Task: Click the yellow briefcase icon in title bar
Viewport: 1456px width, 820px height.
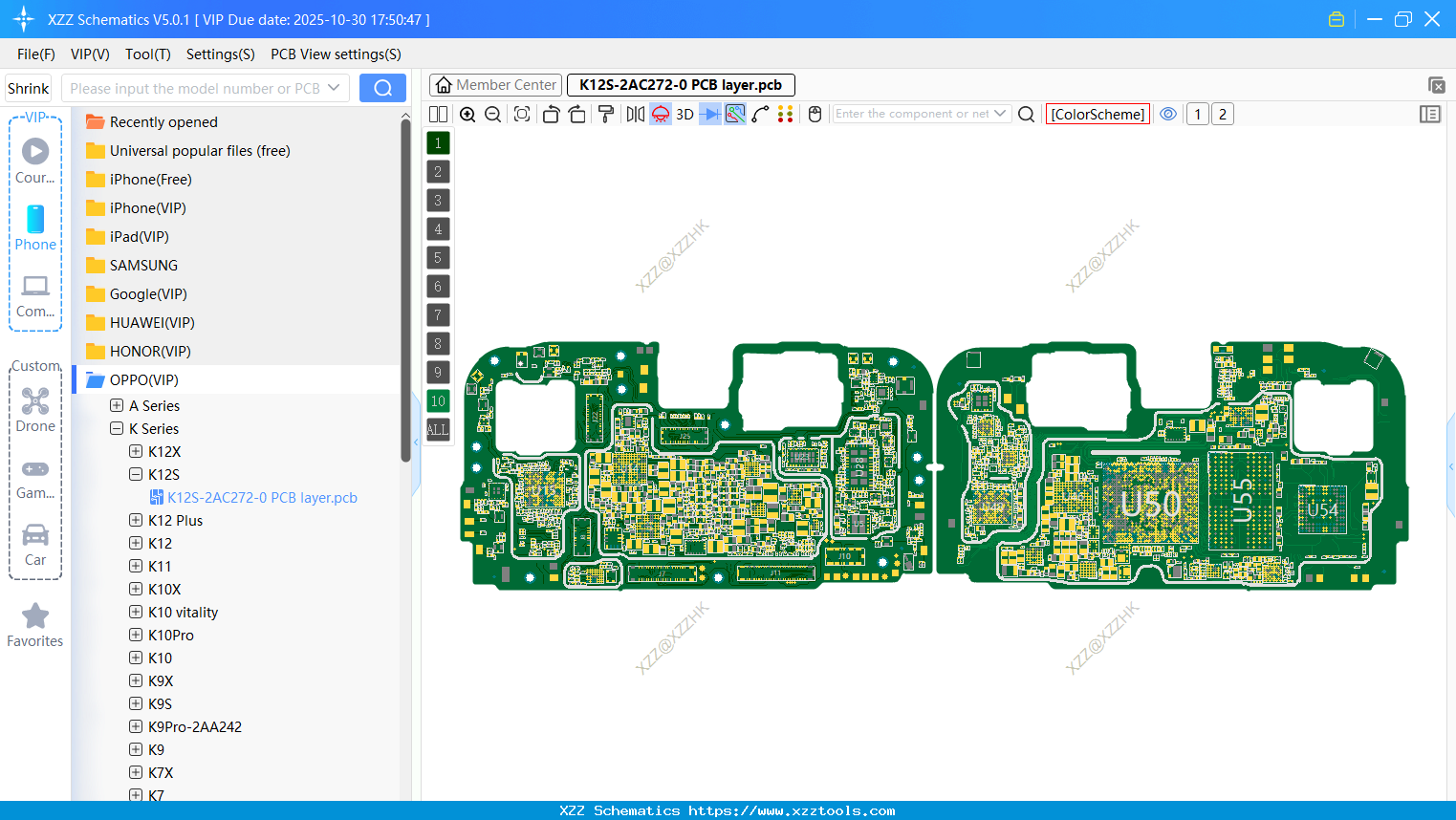Action: (1336, 19)
